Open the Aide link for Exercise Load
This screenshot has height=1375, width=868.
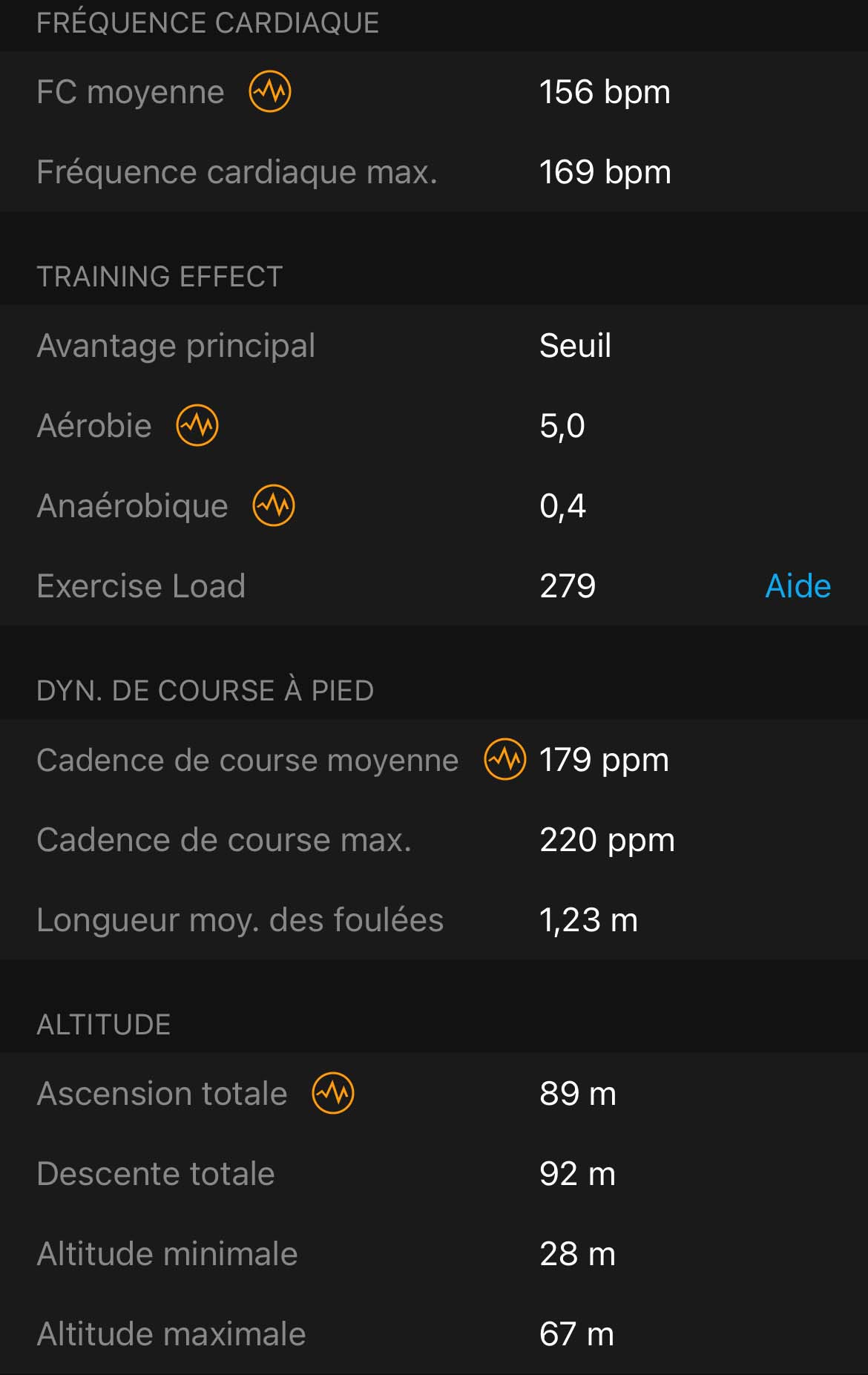pos(798,585)
